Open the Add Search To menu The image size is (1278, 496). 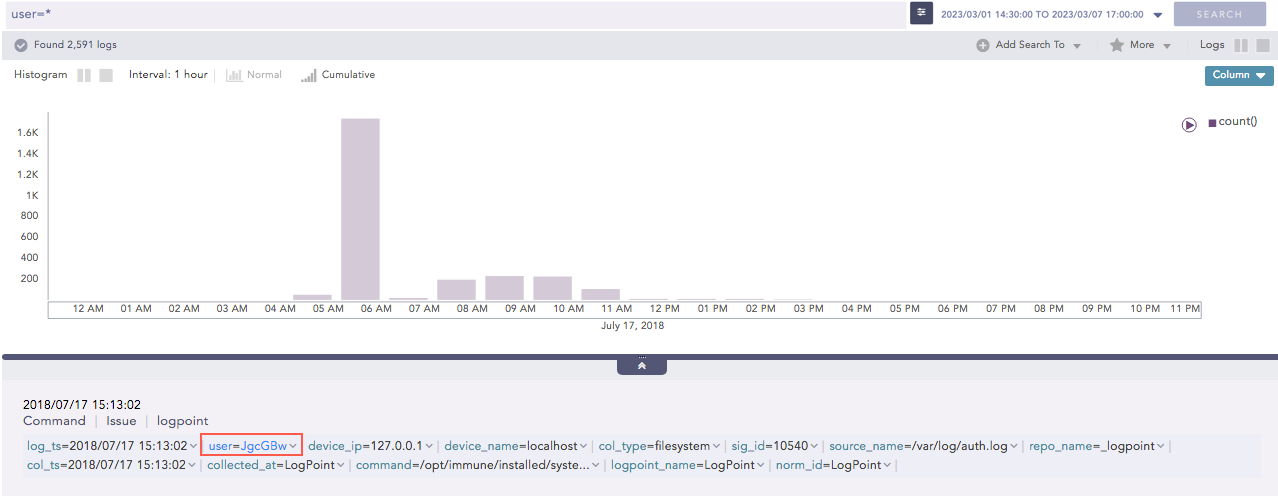point(1030,45)
